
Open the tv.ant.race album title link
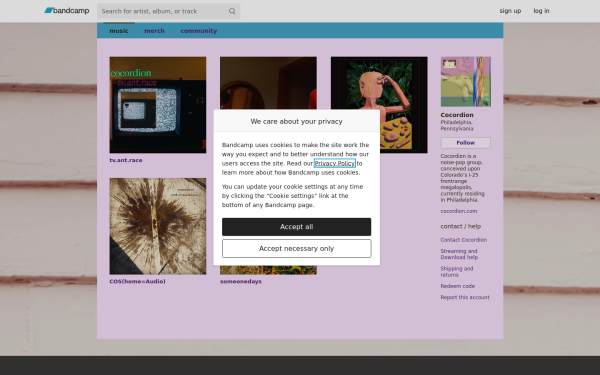pyautogui.click(x=126, y=160)
